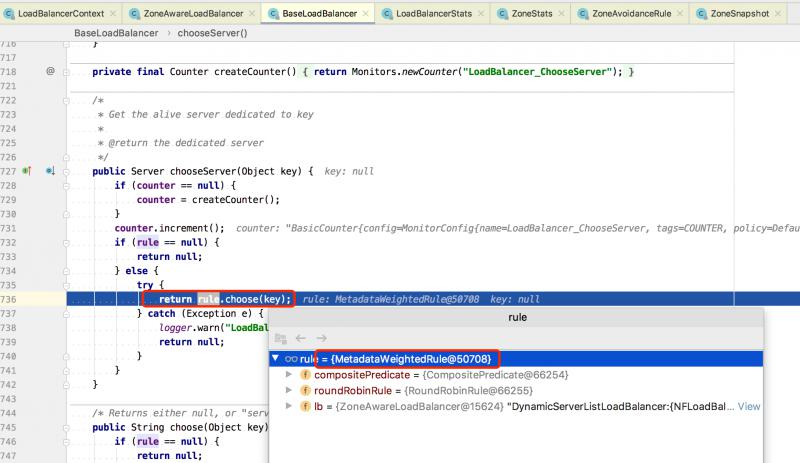Click the class icon on ZoneAwareLoadBalancer tab

pyautogui.click(x=134, y=14)
